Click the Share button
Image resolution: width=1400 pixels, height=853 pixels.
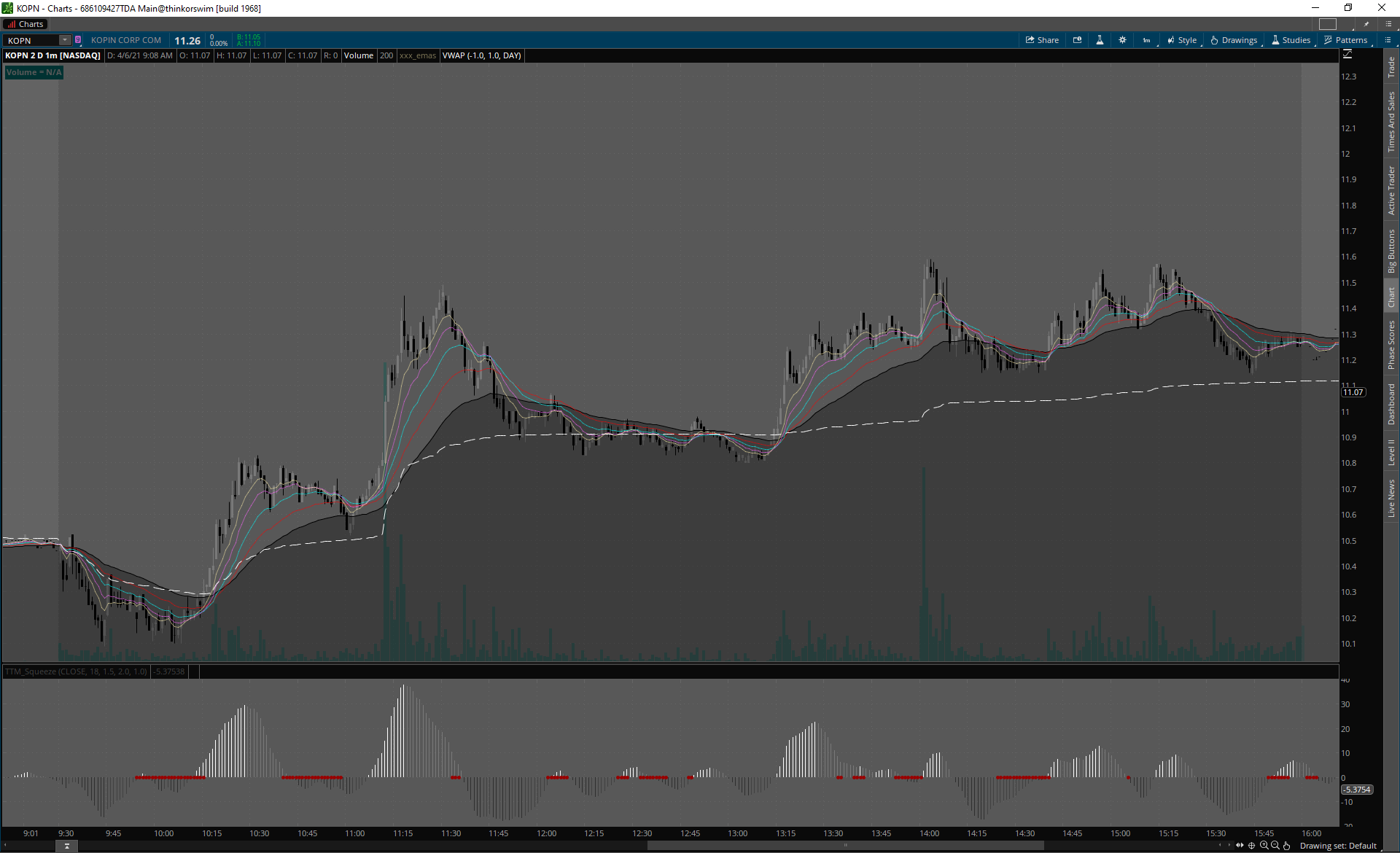pyautogui.click(x=1042, y=40)
